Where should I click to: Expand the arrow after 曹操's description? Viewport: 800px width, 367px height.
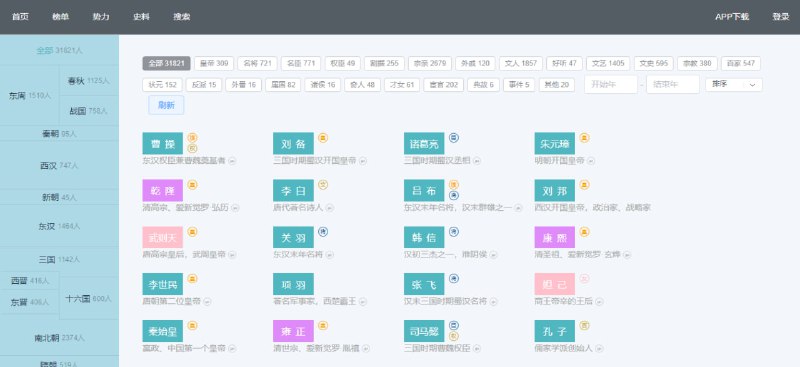pyautogui.click(x=232, y=161)
